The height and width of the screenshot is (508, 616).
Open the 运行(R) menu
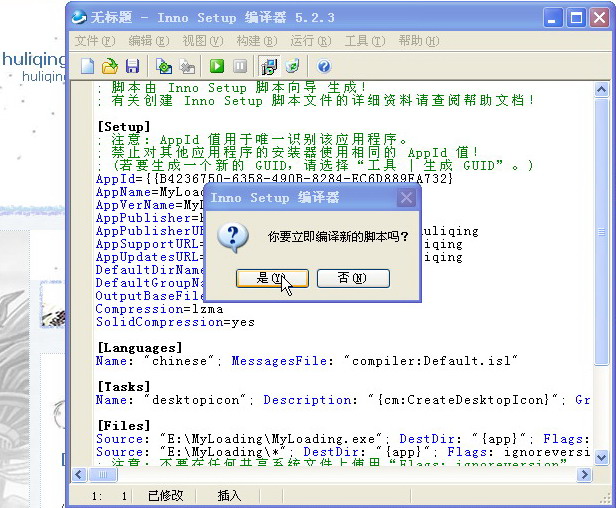coord(311,40)
